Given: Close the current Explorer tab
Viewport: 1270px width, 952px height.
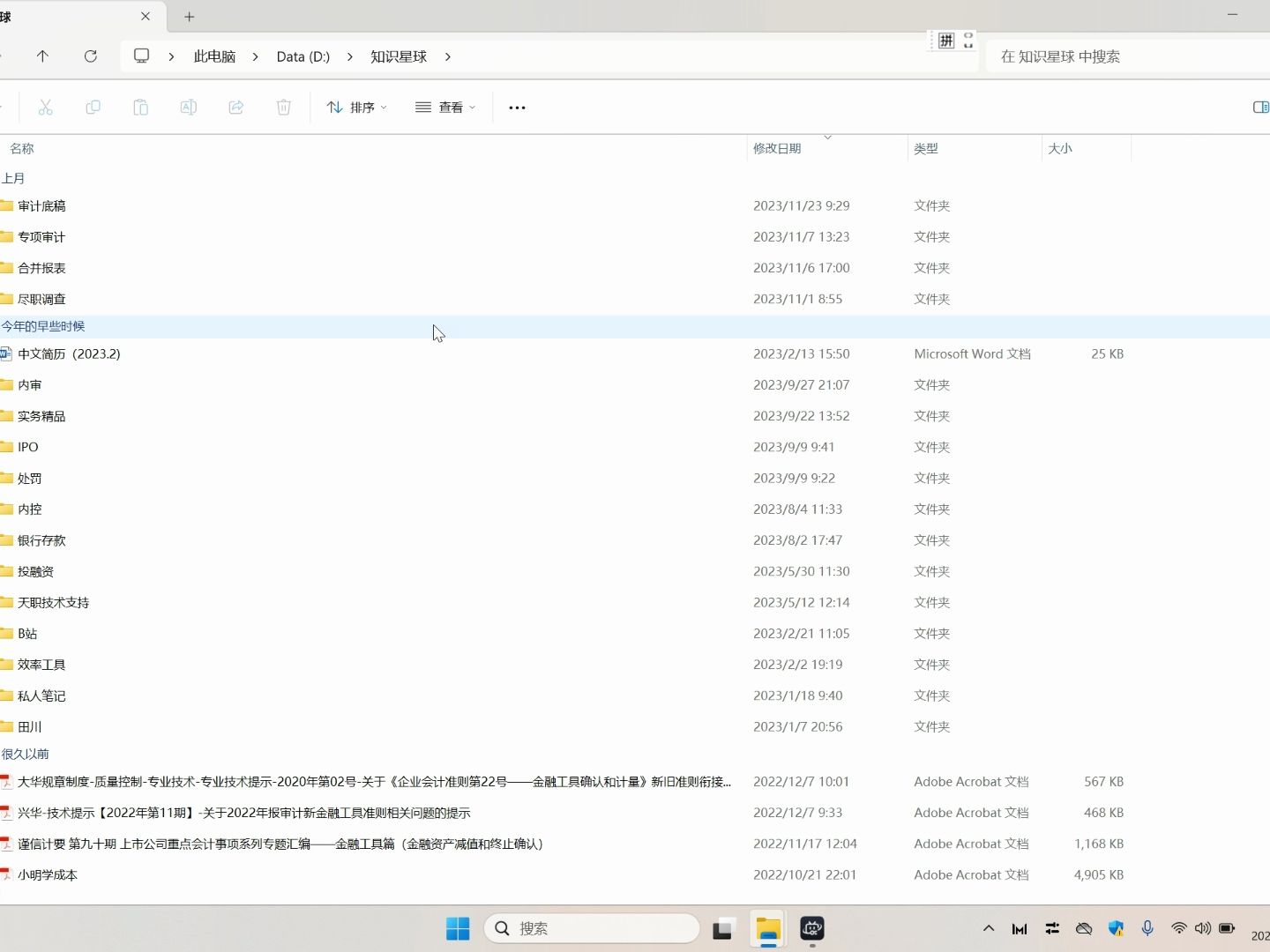Looking at the screenshot, I should pyautogui.click(x=146, y=17).
